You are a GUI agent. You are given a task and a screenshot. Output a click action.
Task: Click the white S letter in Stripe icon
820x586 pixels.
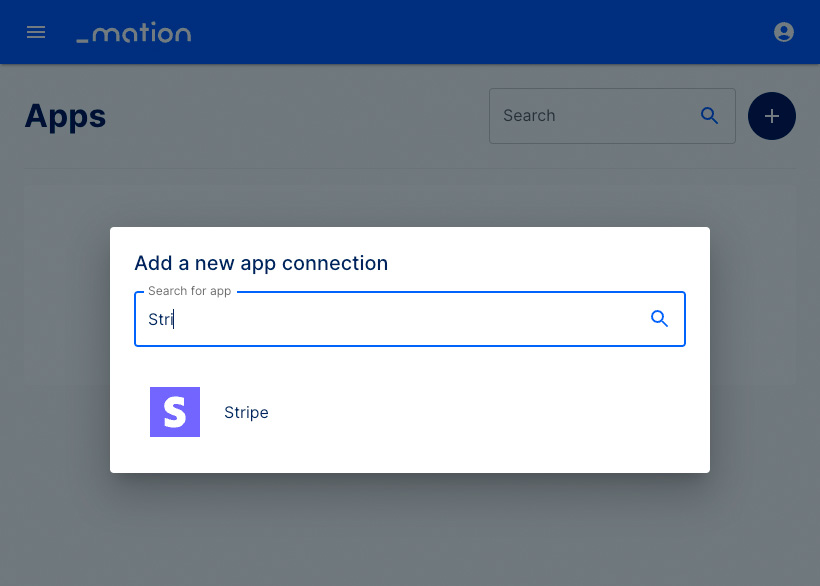[x=175, y=412]
